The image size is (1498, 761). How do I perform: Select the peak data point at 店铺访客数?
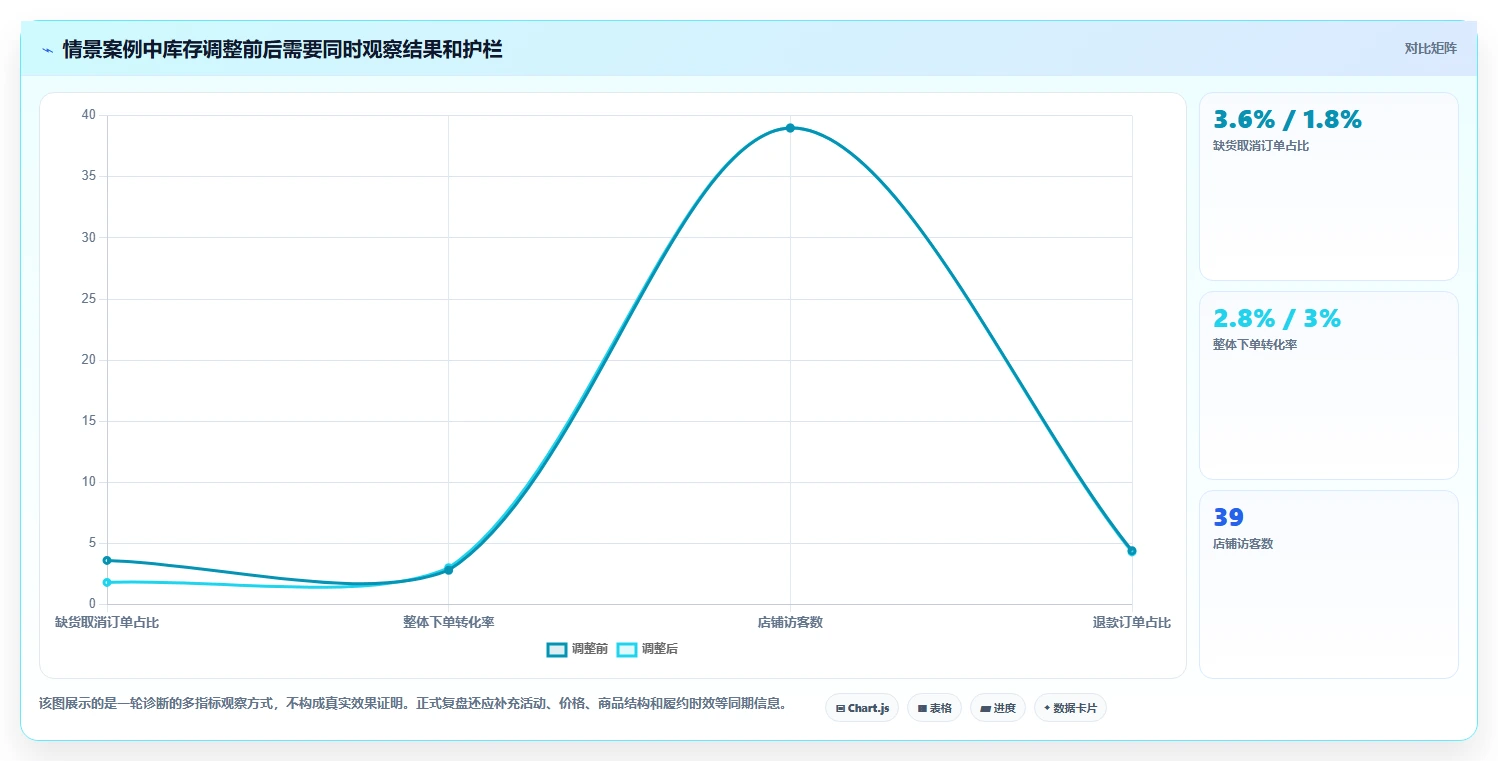point(790,128)
